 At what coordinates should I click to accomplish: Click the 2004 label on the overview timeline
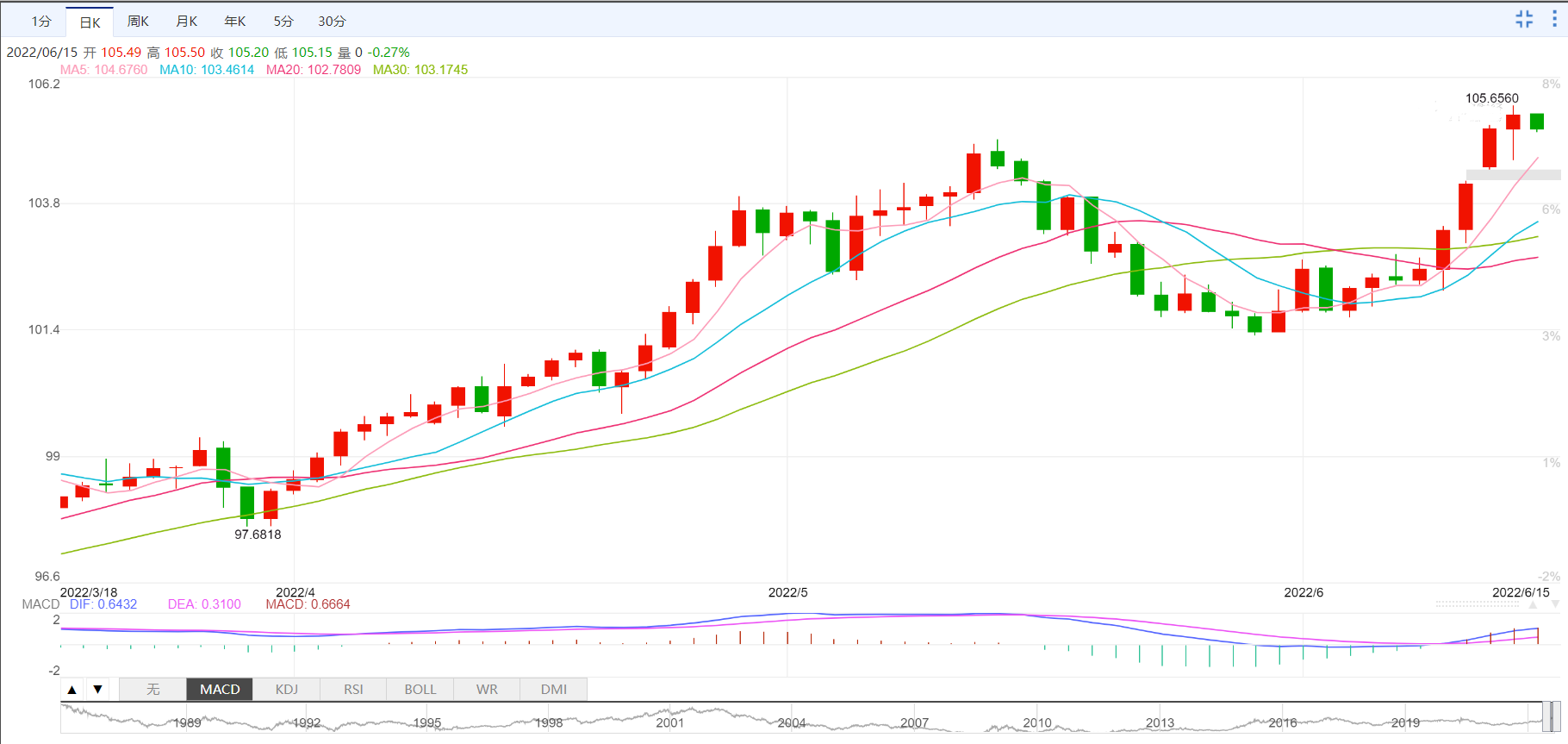click(792, 723)
